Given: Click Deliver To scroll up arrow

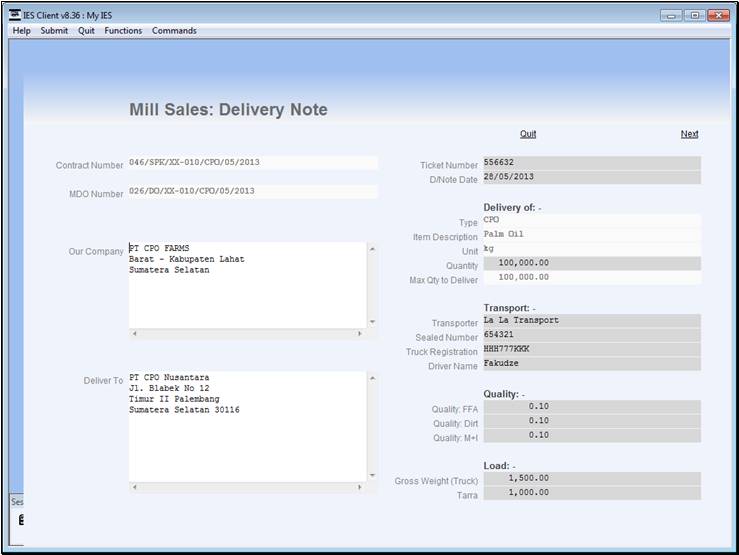Looking at the screenshot, I should click(372, 378).
